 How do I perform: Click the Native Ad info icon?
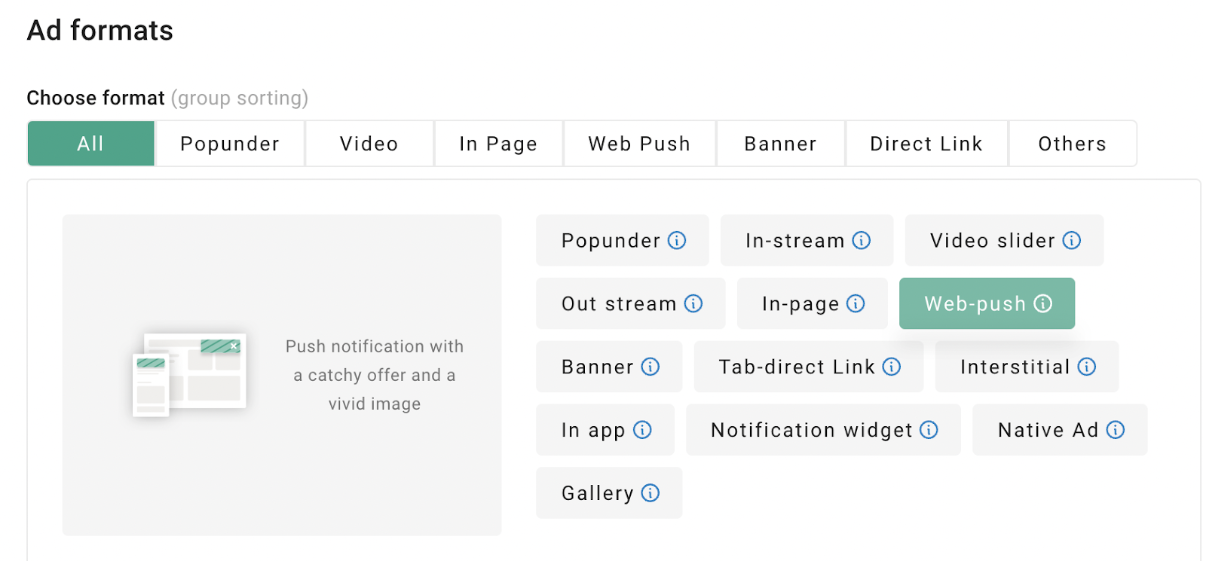(x=1116, y=430)
